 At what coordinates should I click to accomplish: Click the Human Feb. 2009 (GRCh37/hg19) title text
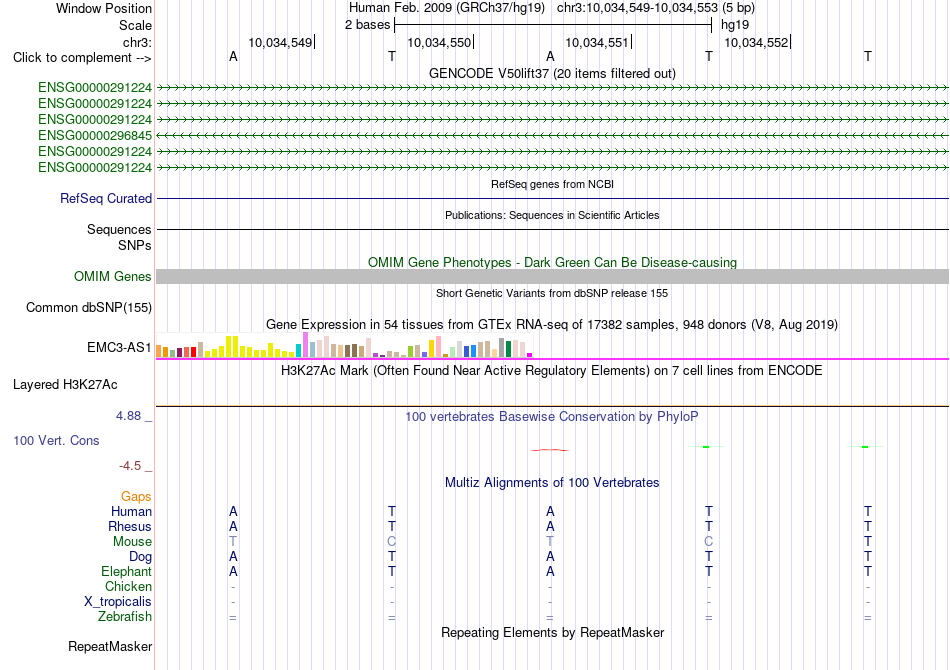point(447,8)
